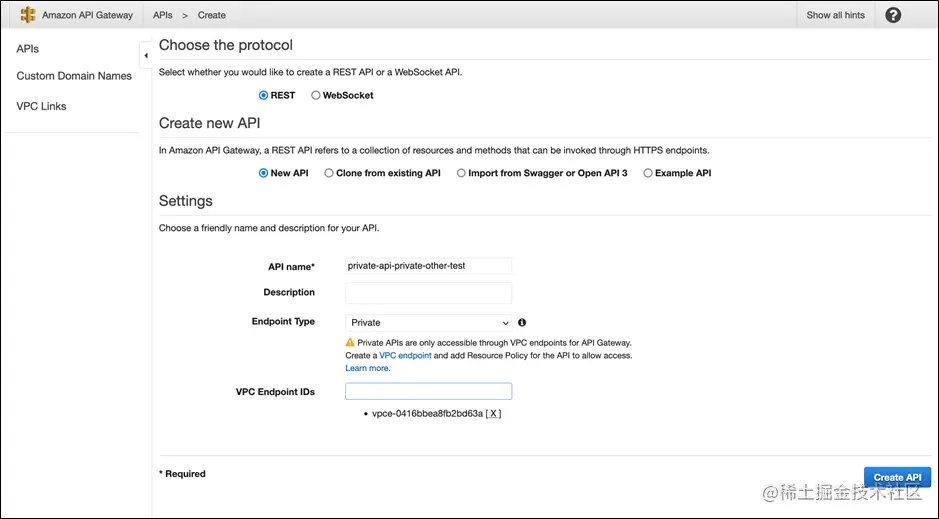939x519 pixels.
Task: Go to Custom Domain Names
Action: pyautogui.click(x=74, y=76)
